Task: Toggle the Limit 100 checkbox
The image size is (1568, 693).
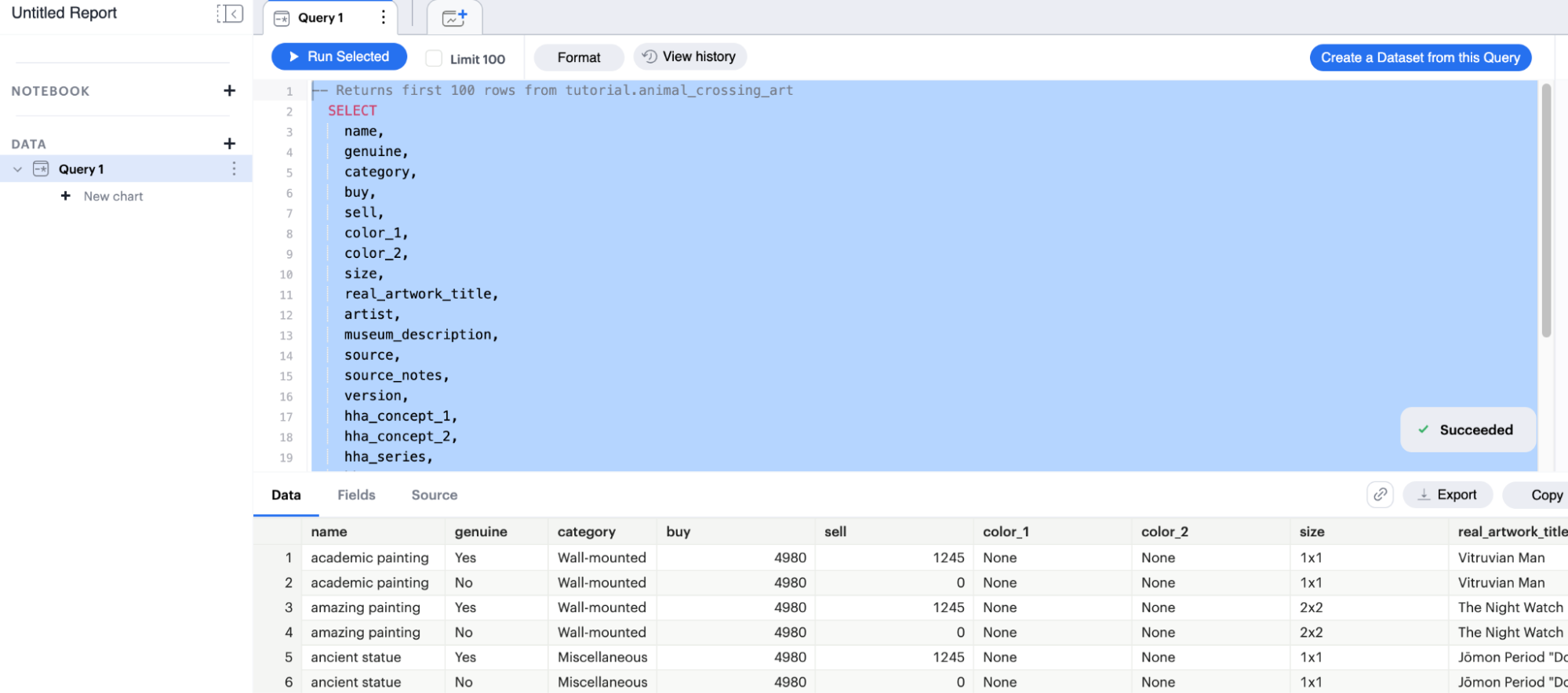Action: (434, 58)
